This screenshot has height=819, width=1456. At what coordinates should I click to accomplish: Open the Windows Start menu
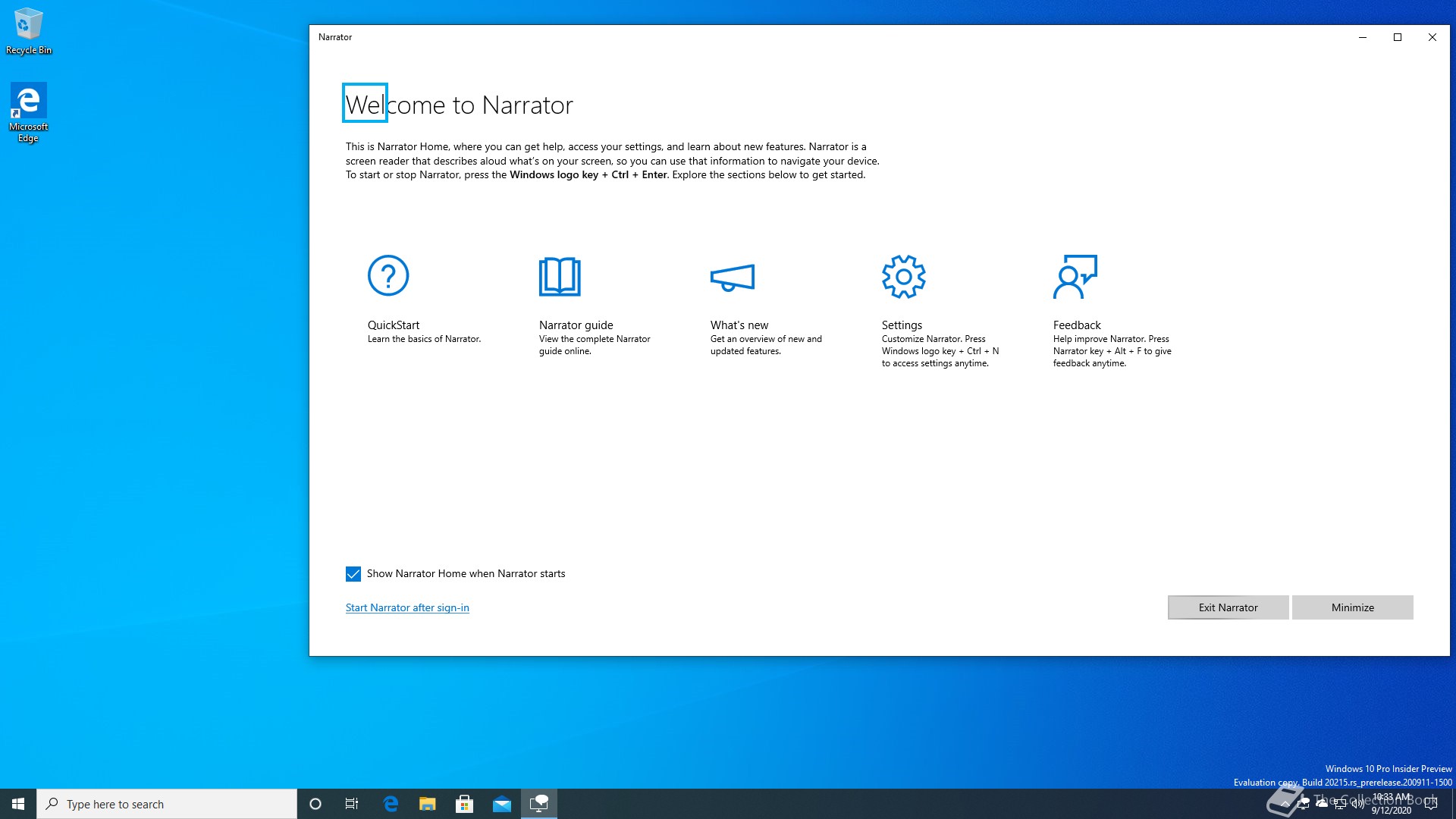pos(18,804)
